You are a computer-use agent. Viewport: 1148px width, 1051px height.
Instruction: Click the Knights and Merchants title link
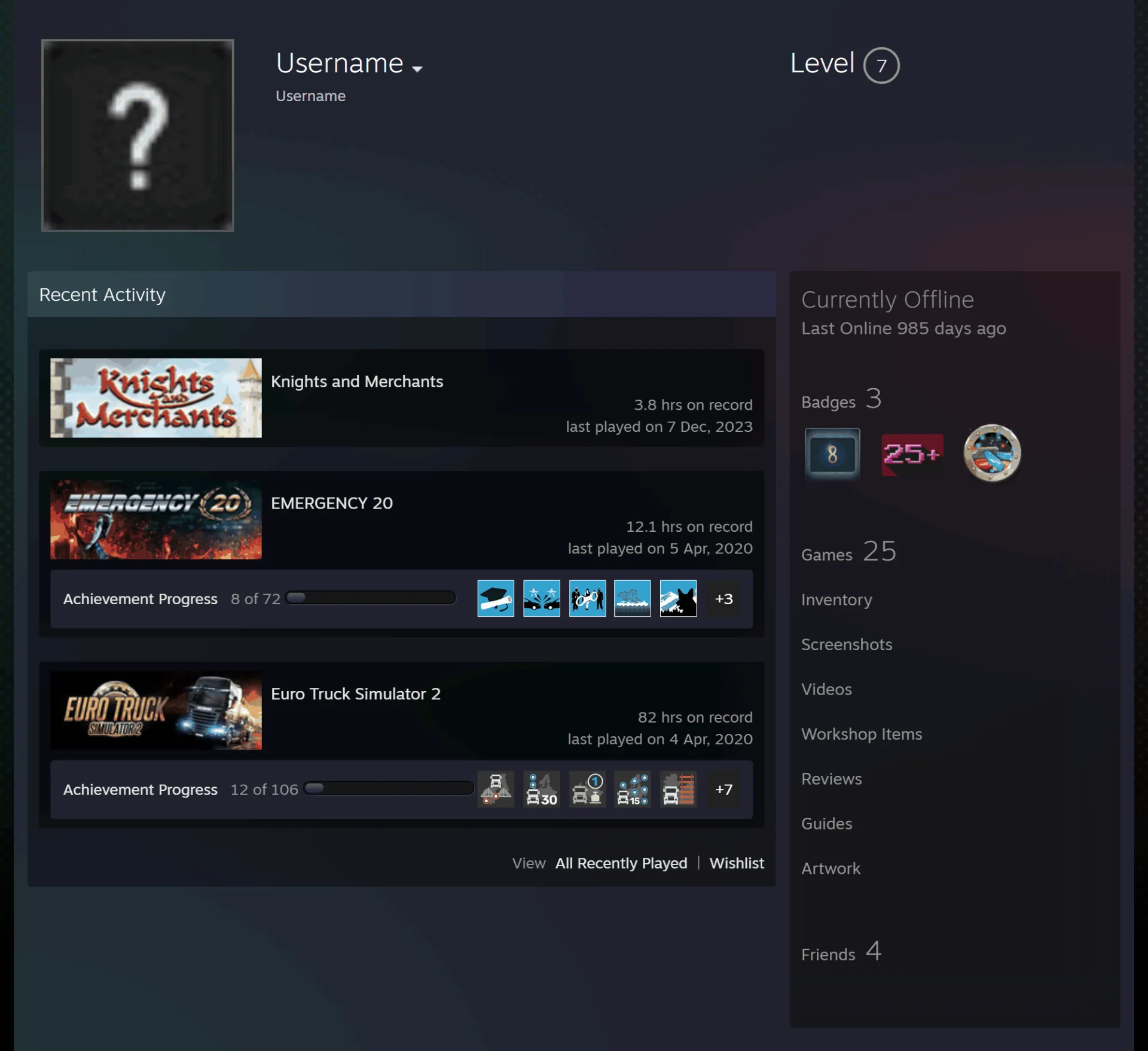click(x=357, y=382)
